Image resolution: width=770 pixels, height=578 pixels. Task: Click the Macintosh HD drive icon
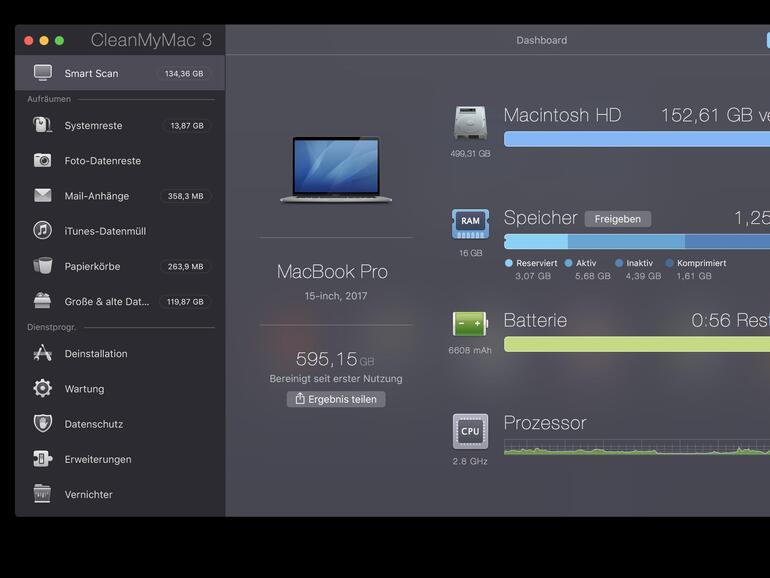(470, 123)
